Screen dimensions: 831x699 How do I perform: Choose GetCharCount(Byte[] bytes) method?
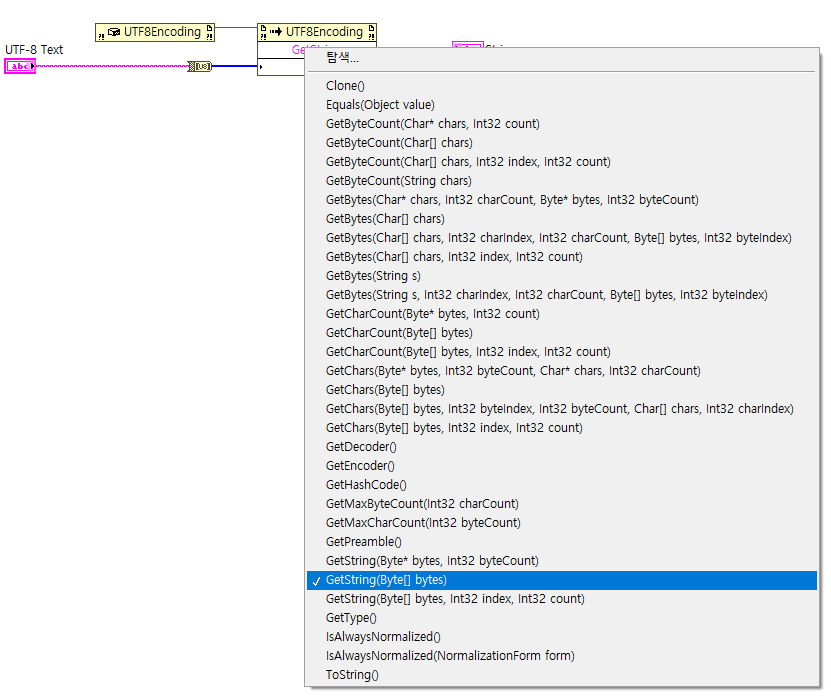[562, 333]
